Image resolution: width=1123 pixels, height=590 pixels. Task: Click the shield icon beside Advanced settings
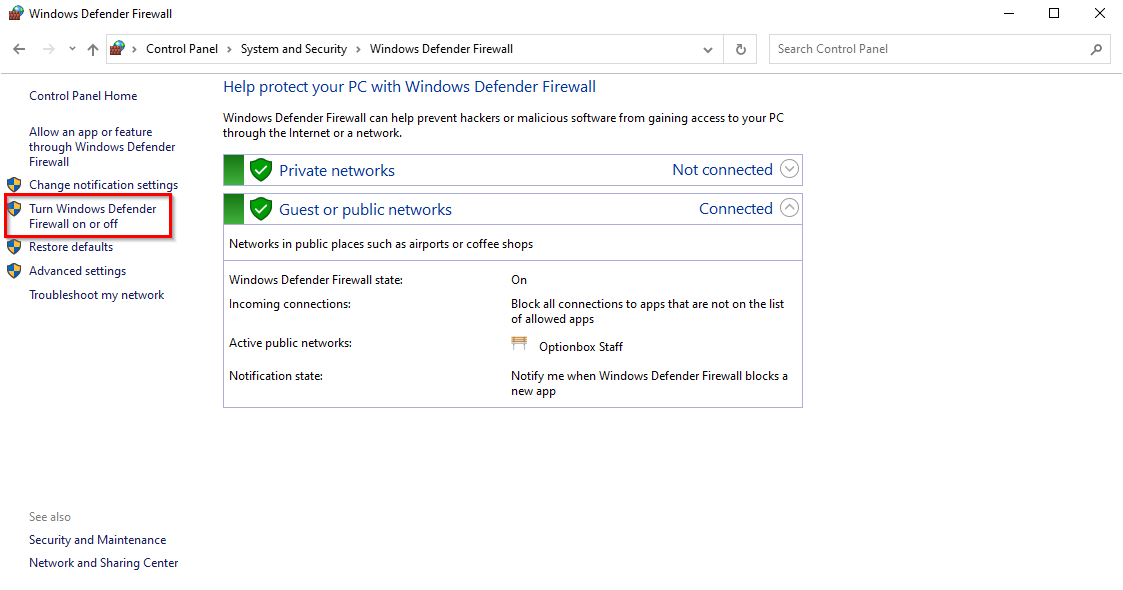click(x=14, y=271)
